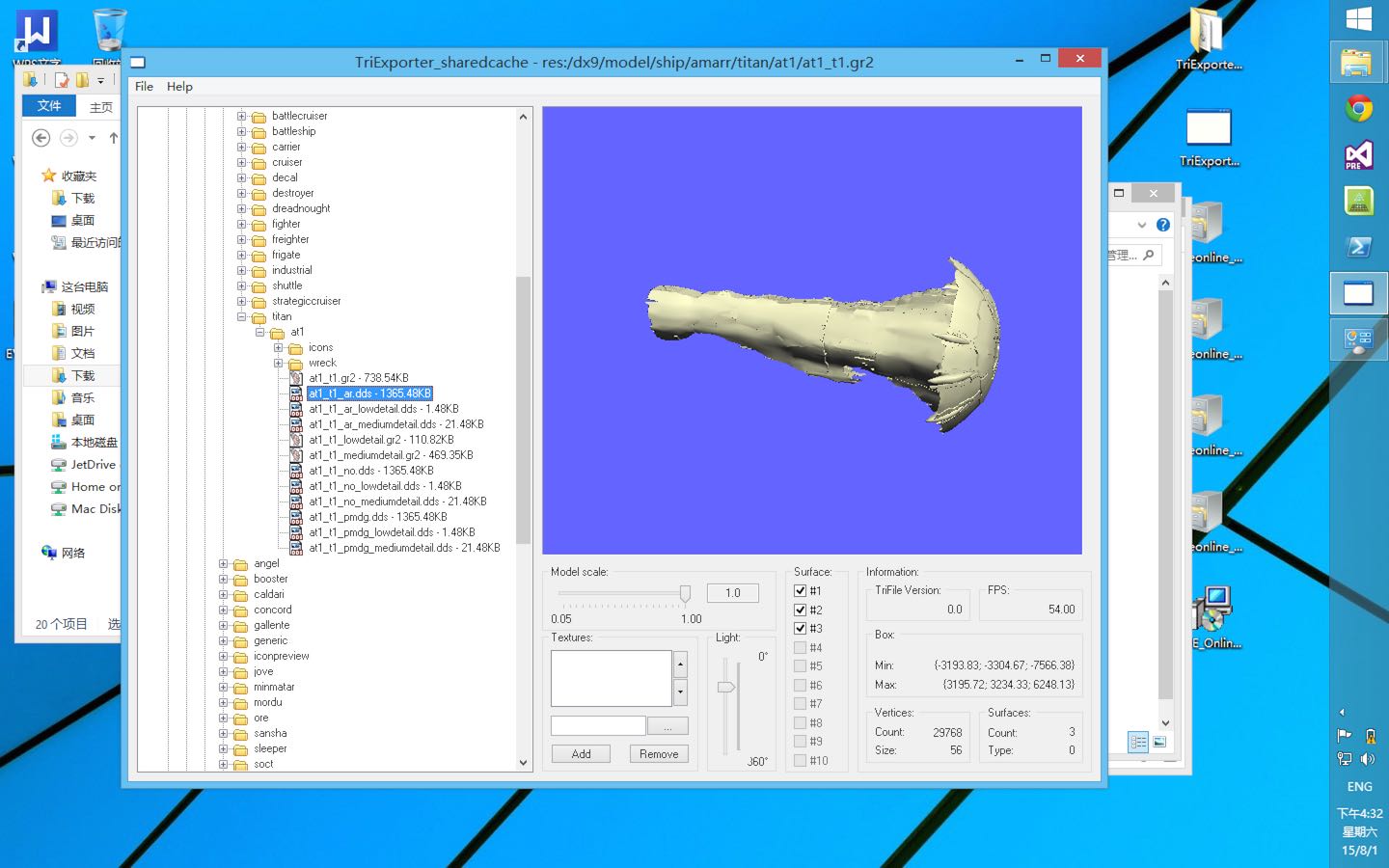Click Explorer's back navigation arrow

[x=41, y=138]
